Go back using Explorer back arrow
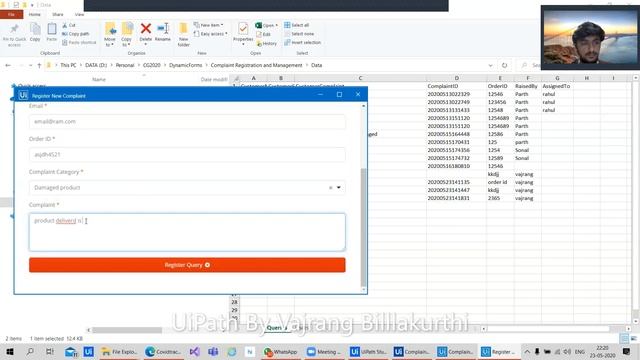640x360 pixels. [8, 65]
